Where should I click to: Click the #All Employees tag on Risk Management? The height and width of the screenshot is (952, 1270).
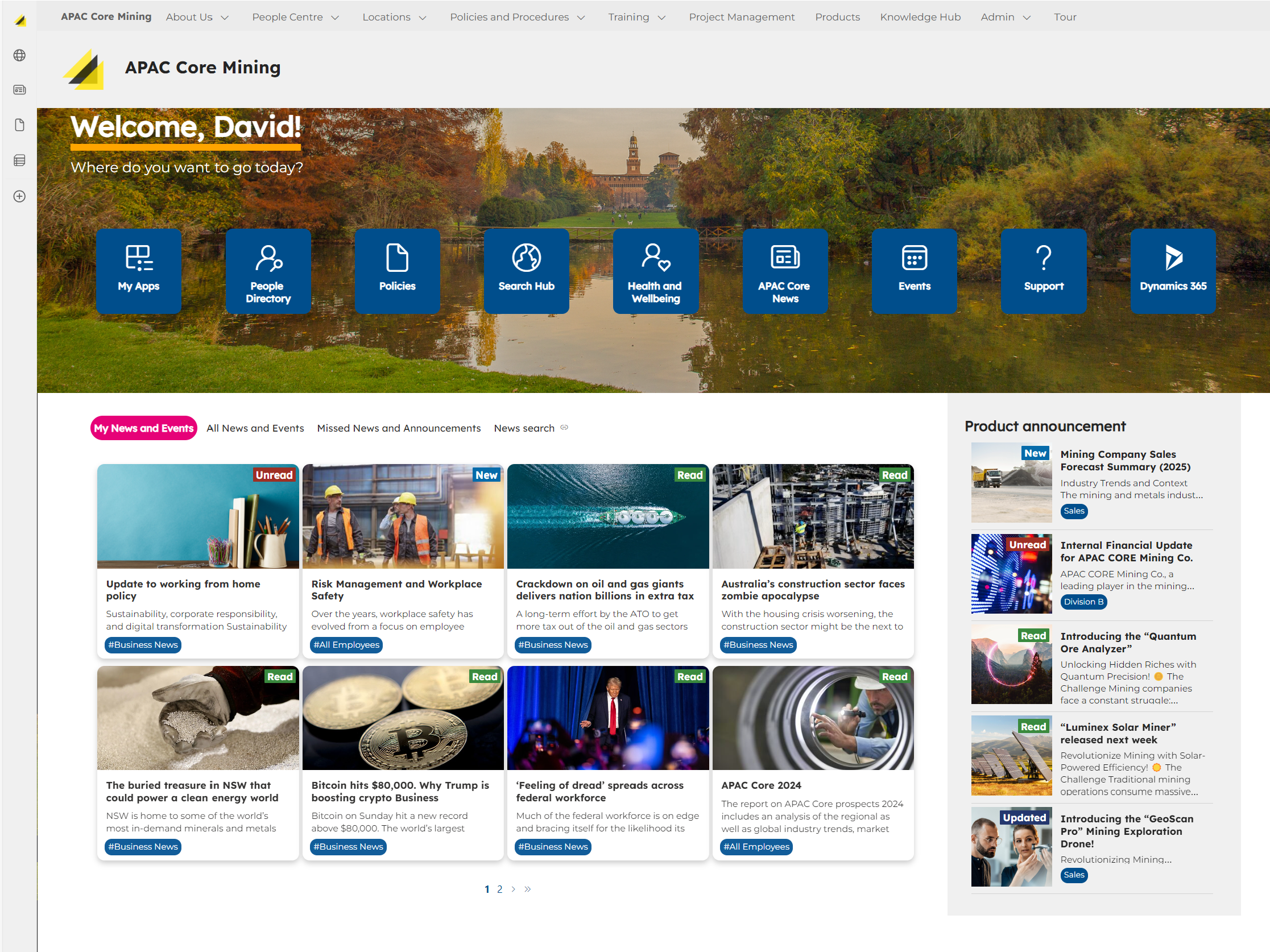(346, 645)
